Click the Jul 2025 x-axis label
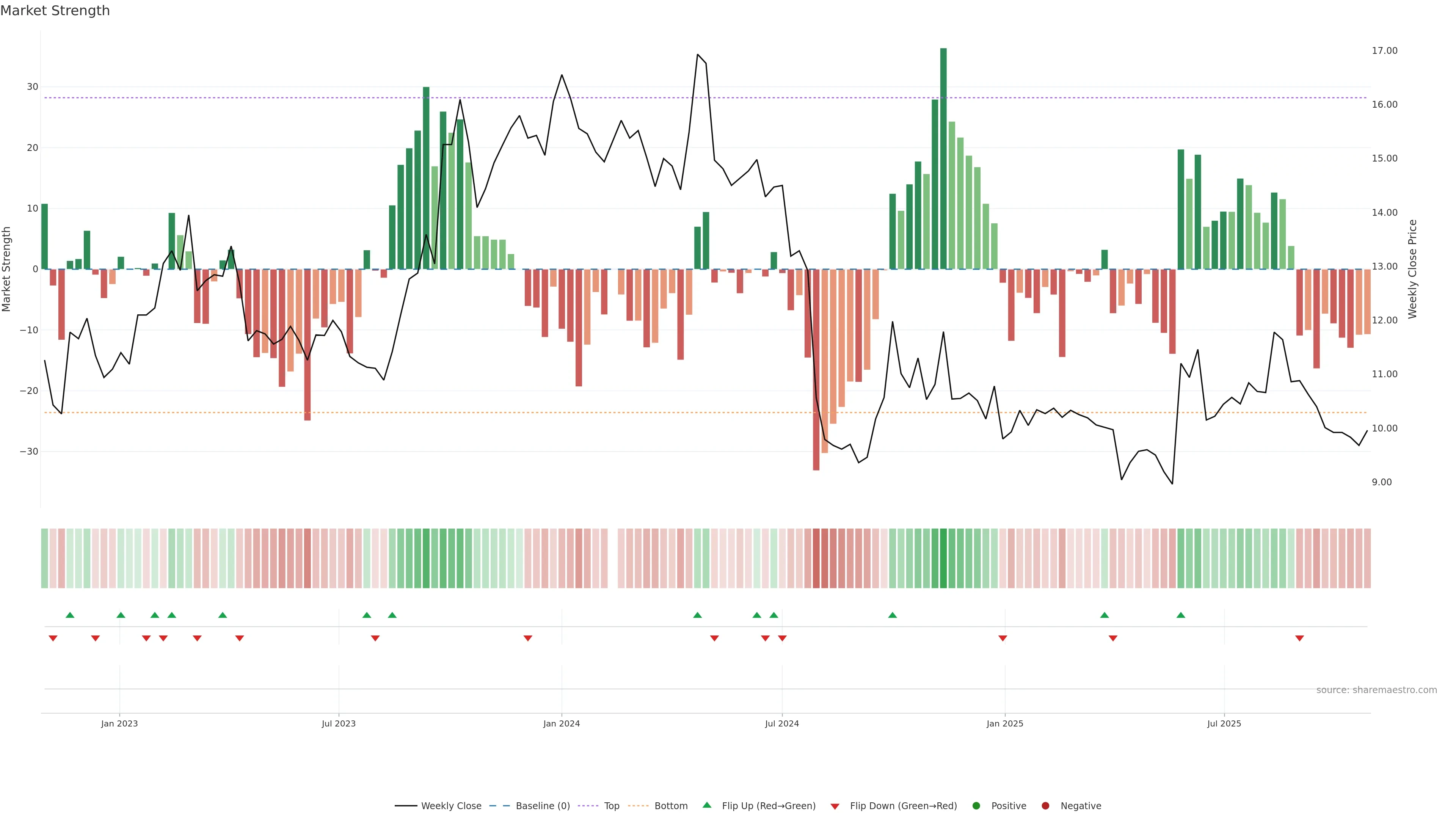Image resolution: width=1456 pixels, height=819 pixels. (1224, 723)
